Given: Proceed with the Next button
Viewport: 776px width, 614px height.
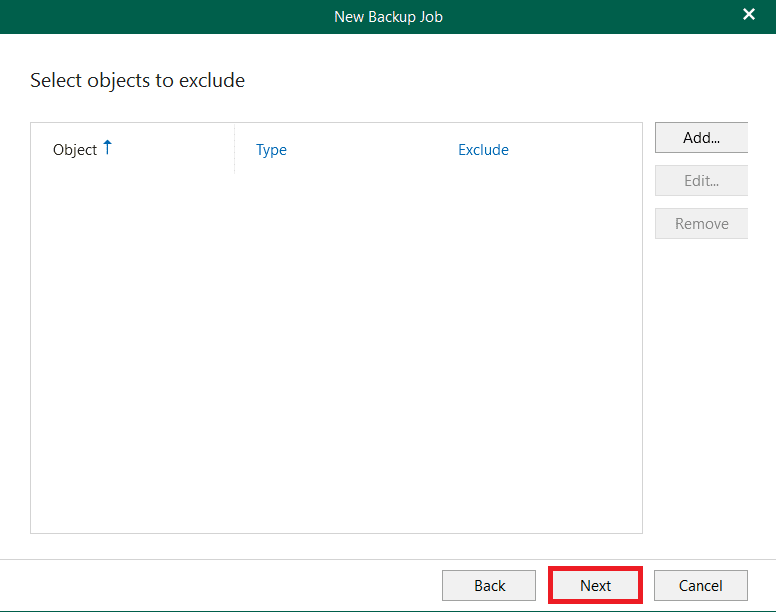Looking at the screenshot, I should tap(595, 585).
